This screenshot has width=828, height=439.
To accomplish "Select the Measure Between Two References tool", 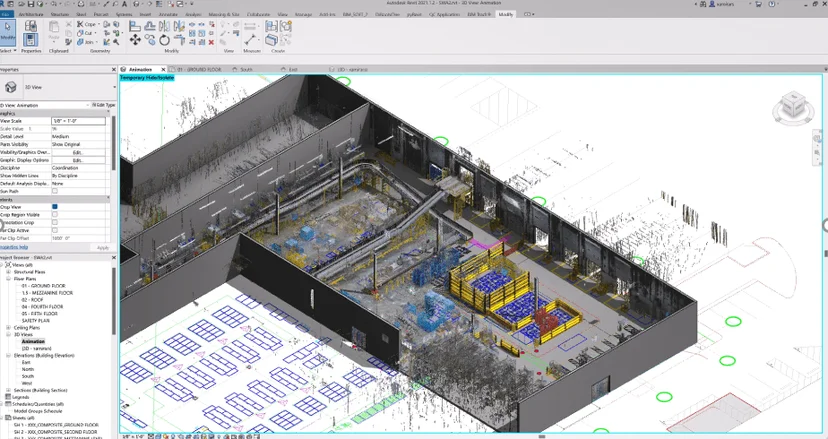I will [x=250, y=39].
